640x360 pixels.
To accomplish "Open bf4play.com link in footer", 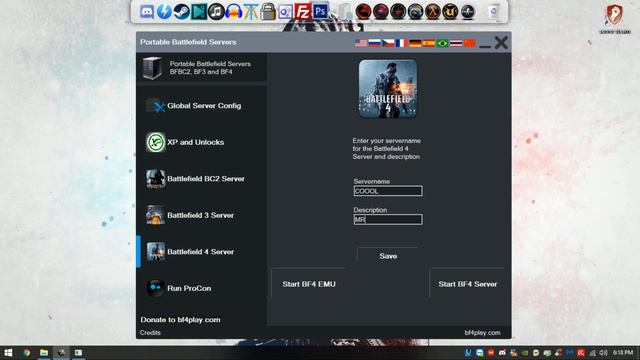I will [482, 333].
